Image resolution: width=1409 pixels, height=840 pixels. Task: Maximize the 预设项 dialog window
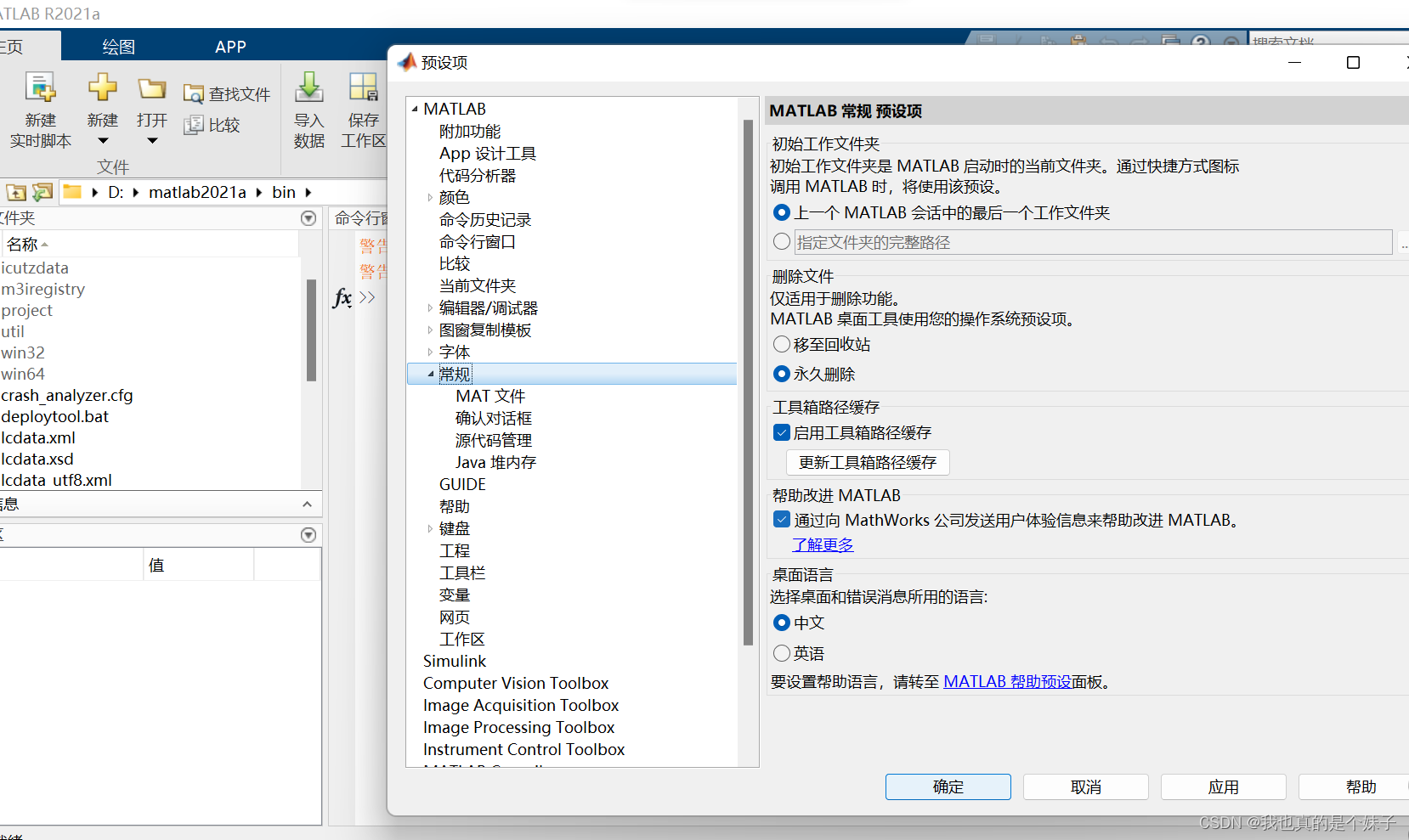click(x=1354, y=63)
